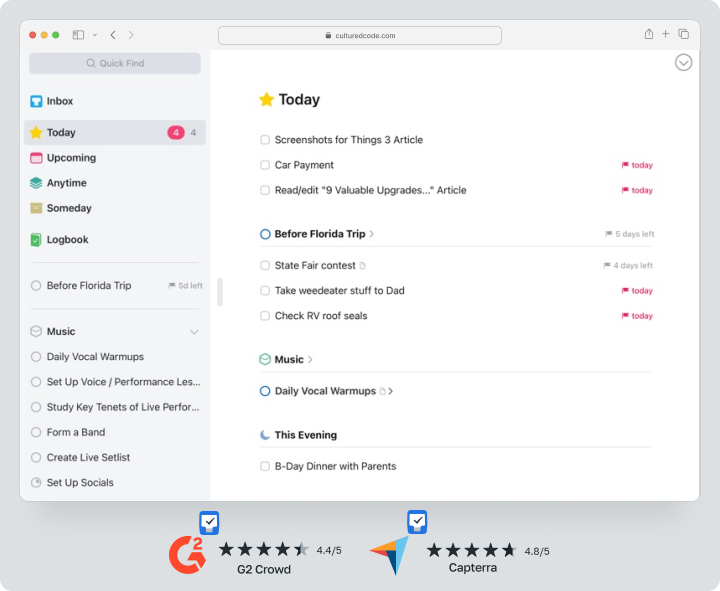Screen dimensions: 720x591
Task: Open the Music heading chevron in main list
Action: [x=310, y=360]
